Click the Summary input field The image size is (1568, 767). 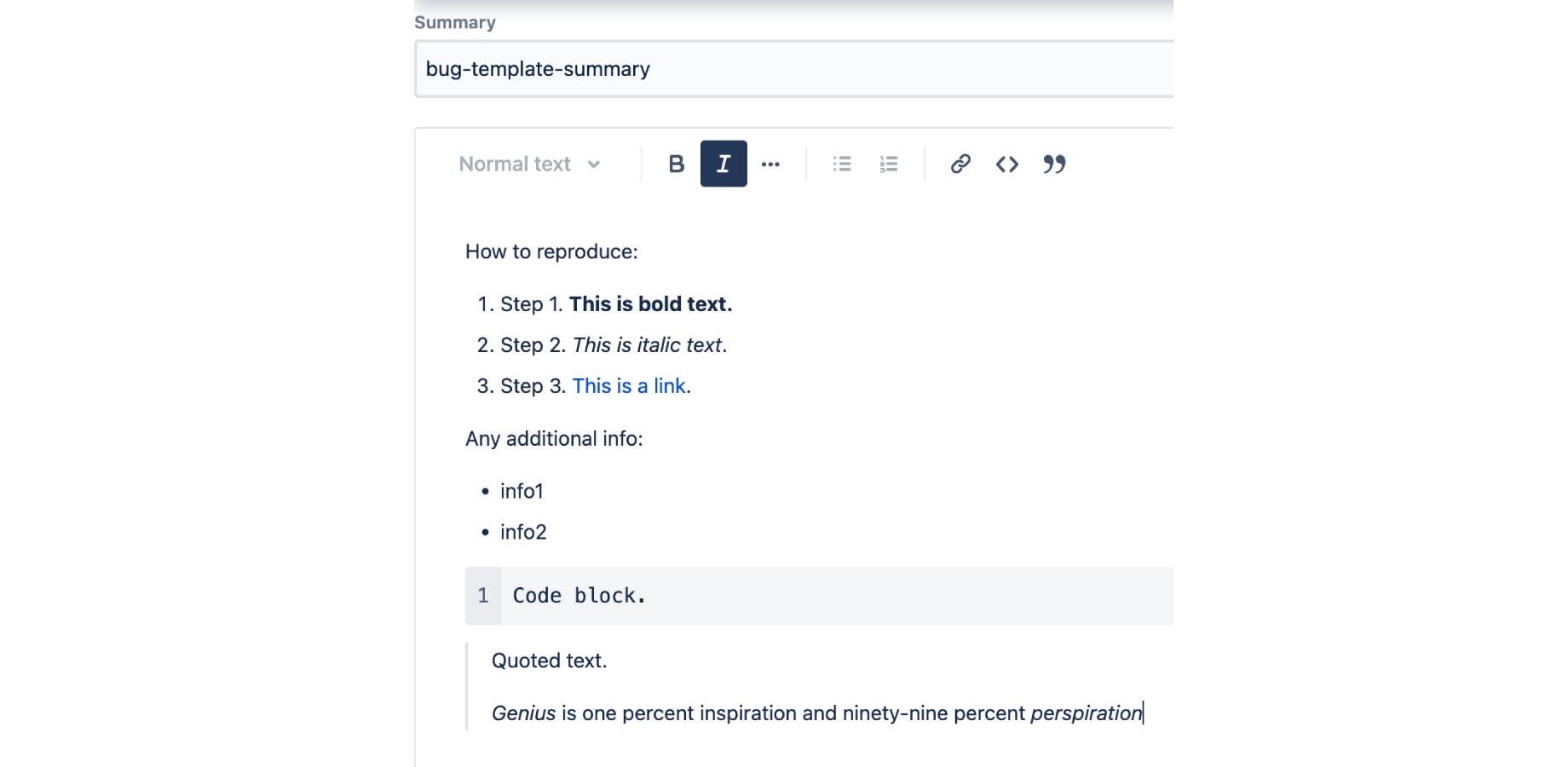(x=794, y=69)
